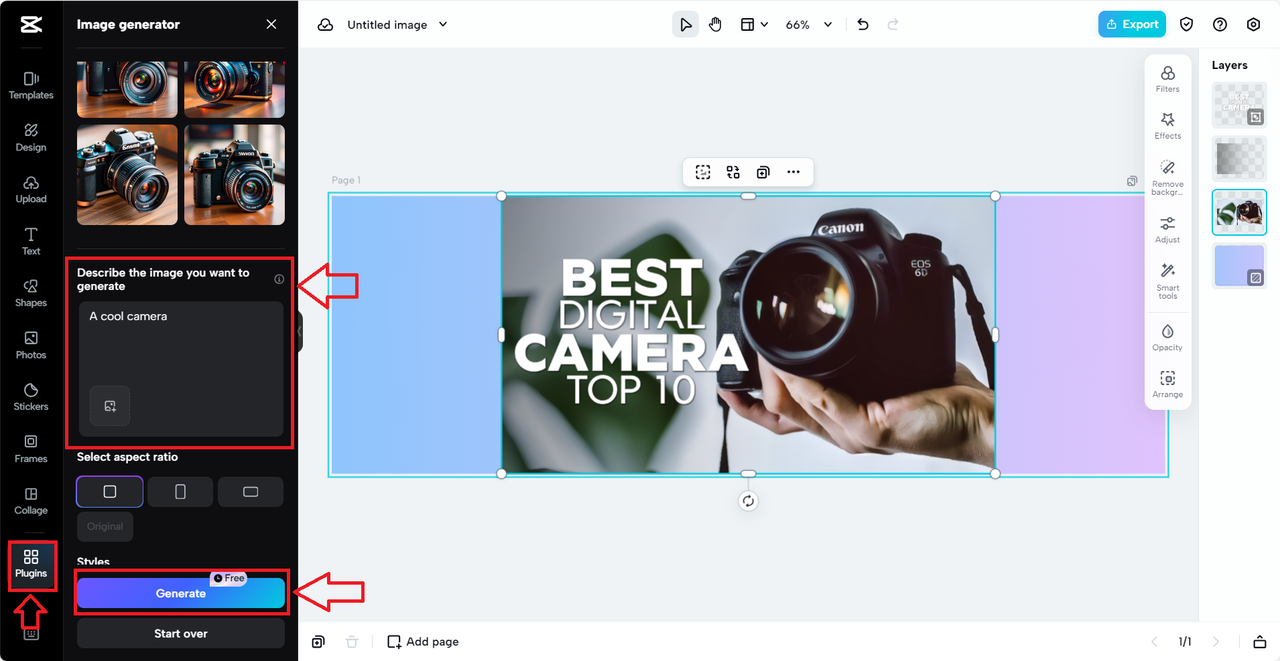This screenshot has height=661, width=1280.
Task: Open the 66% zoom level dropdown
Action: [x=808, y=25]
